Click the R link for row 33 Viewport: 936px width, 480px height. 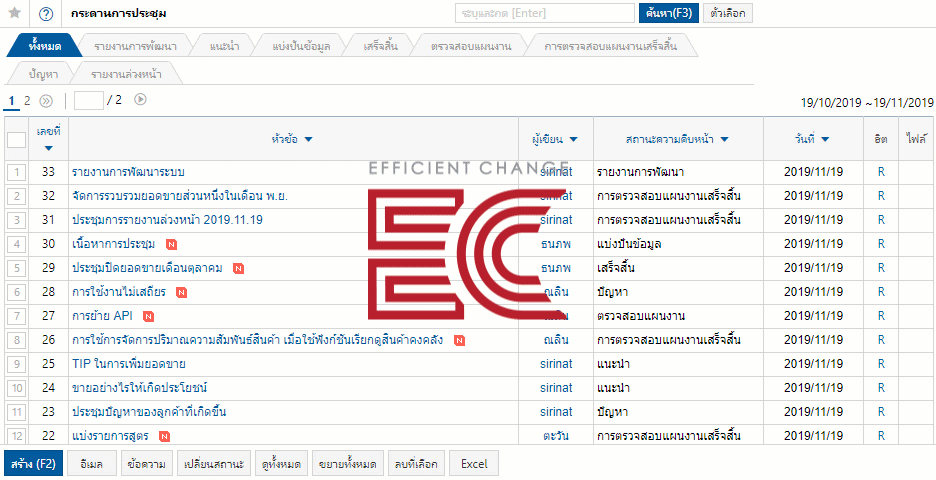[x=881, y=172]
